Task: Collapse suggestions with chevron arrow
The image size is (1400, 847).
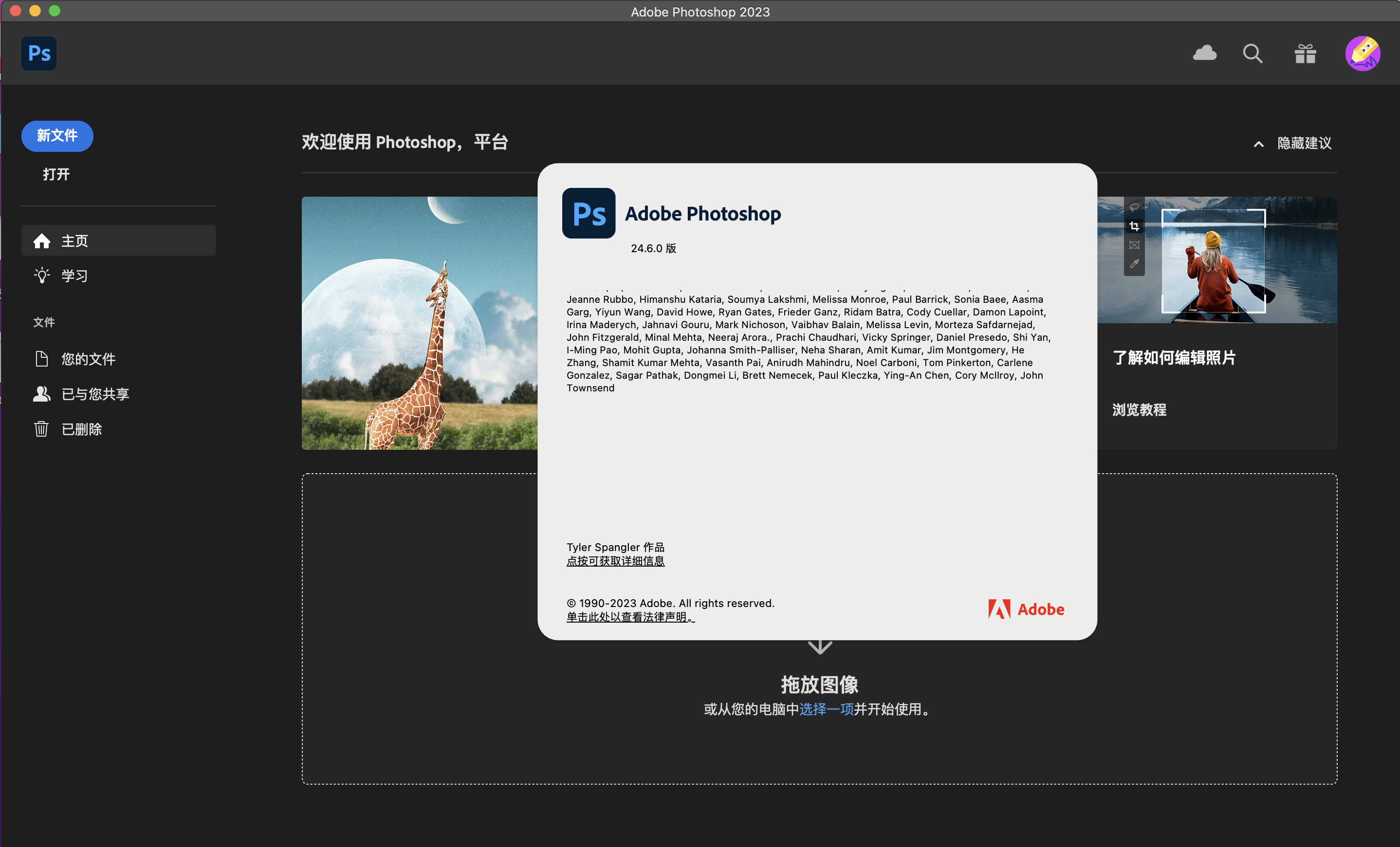Action: (1258, 144)
